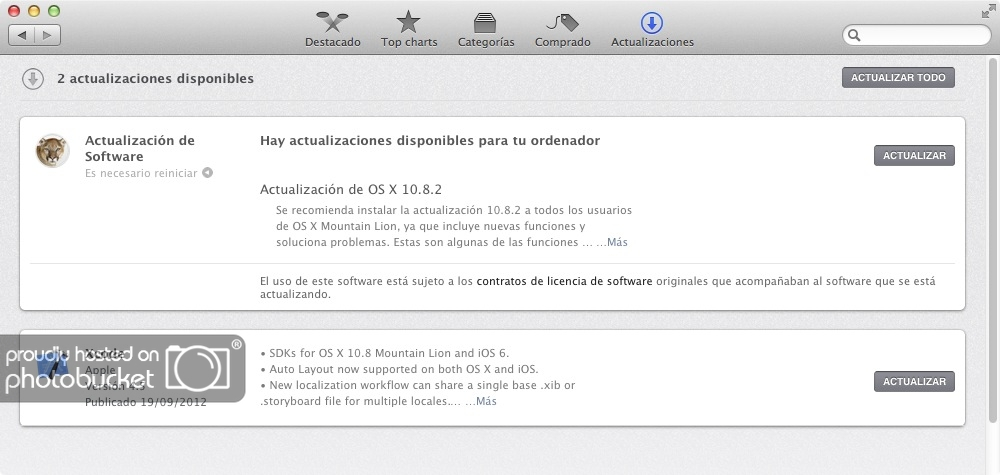Click 'Actualización de OS X 10.8.2' title
Image resolution: width=1000 pixels, height=475 pixels.
[351, 189]
